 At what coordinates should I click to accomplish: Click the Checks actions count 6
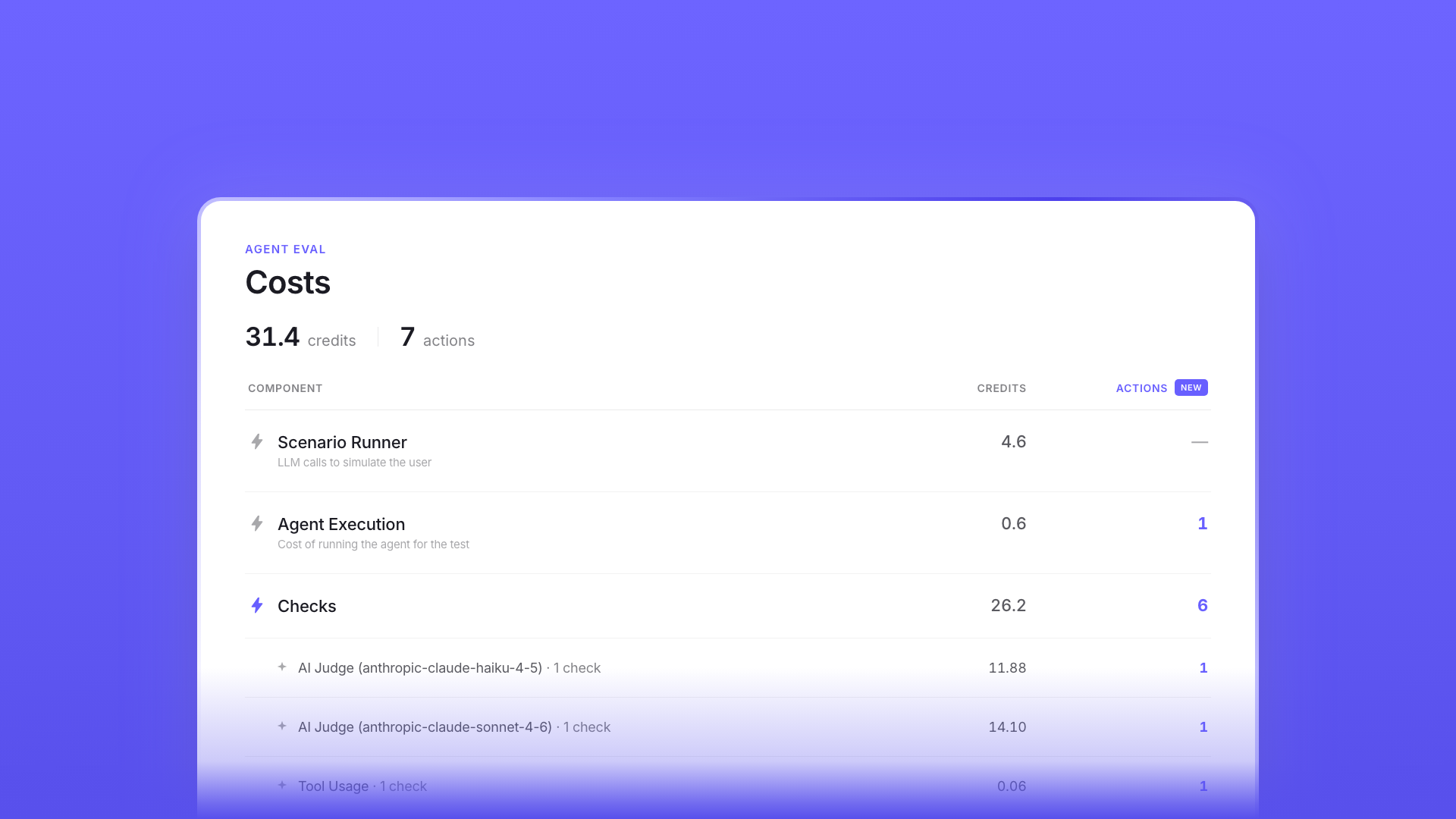point(1202,605)
